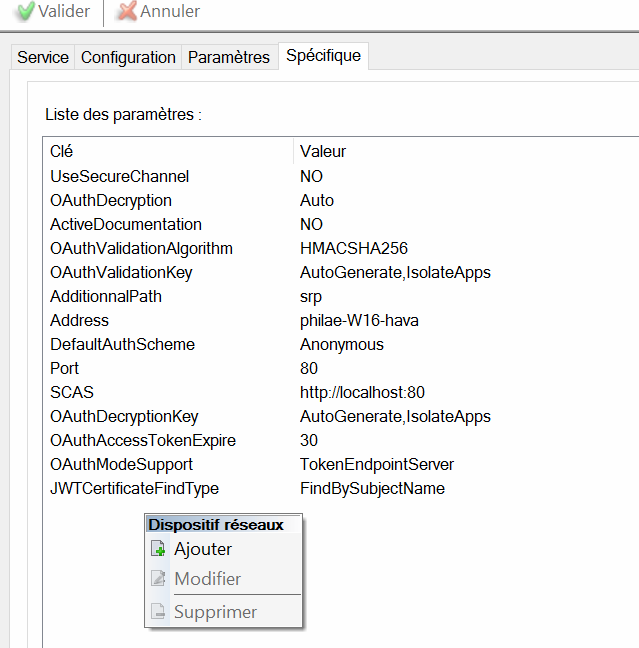
Task: Choose Ajouter from the context menu
Action: (203, 549)
